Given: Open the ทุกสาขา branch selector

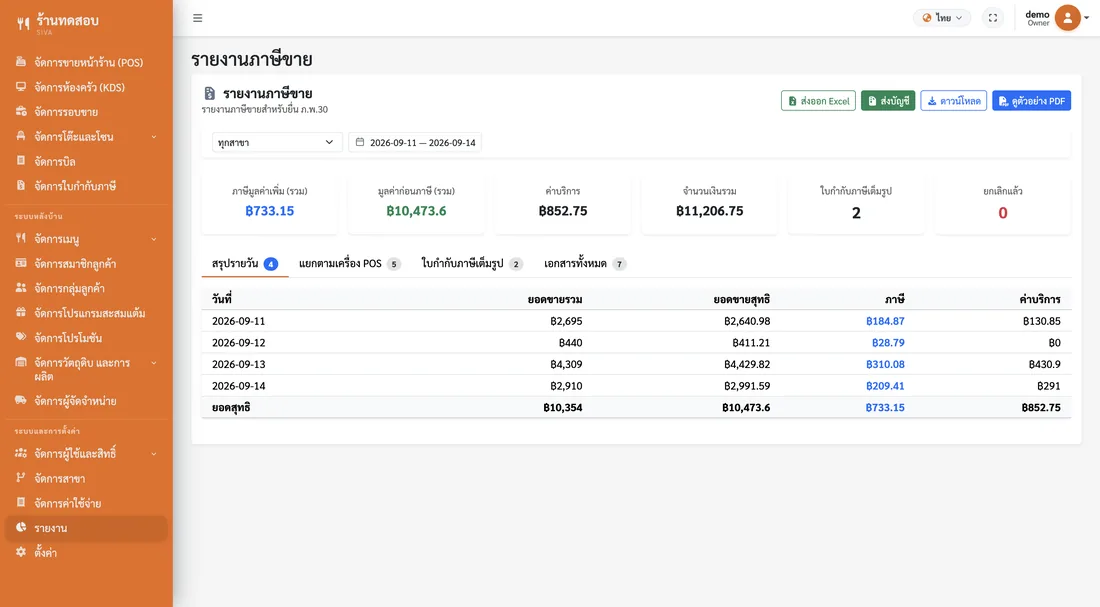Looking at the screenshot, I should [276, 142].
